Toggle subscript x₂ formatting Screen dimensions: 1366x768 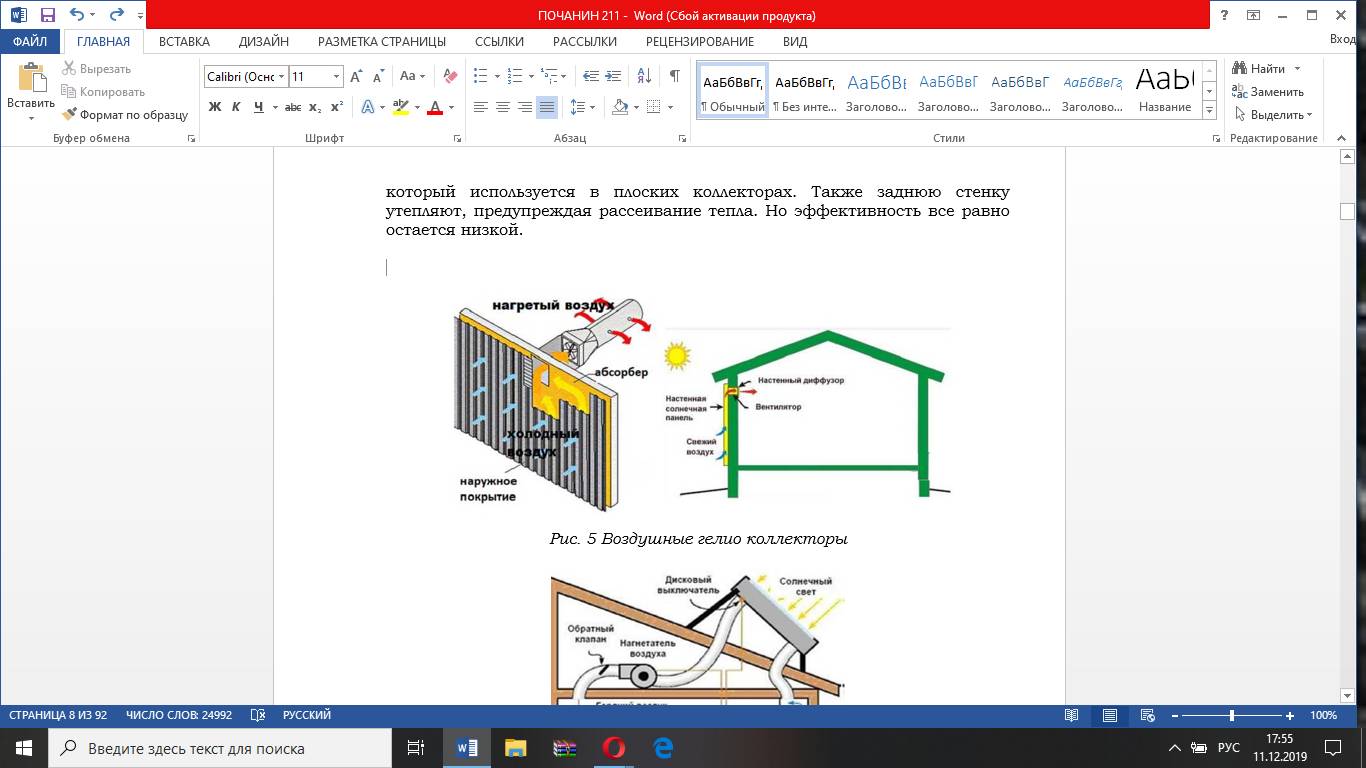(x=315, y=107)
